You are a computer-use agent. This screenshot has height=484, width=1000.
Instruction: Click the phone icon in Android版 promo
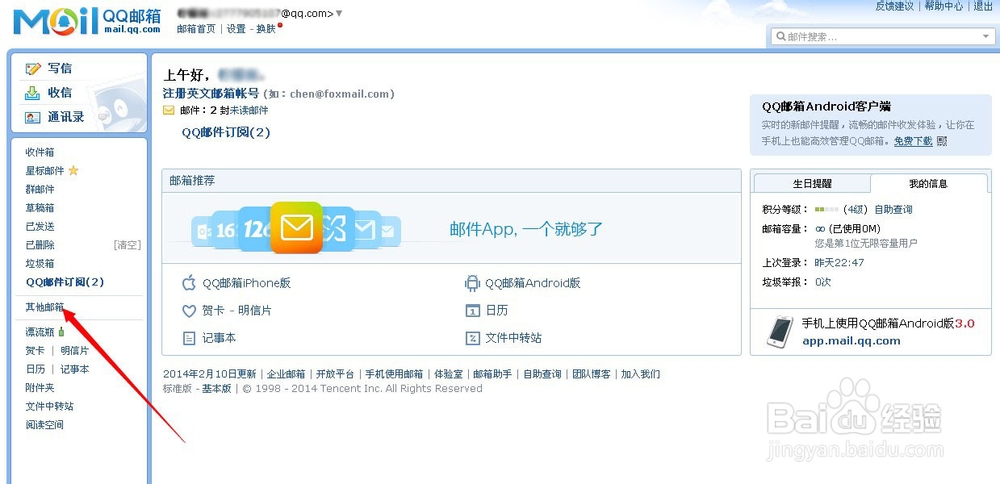(x=779, y=332)
